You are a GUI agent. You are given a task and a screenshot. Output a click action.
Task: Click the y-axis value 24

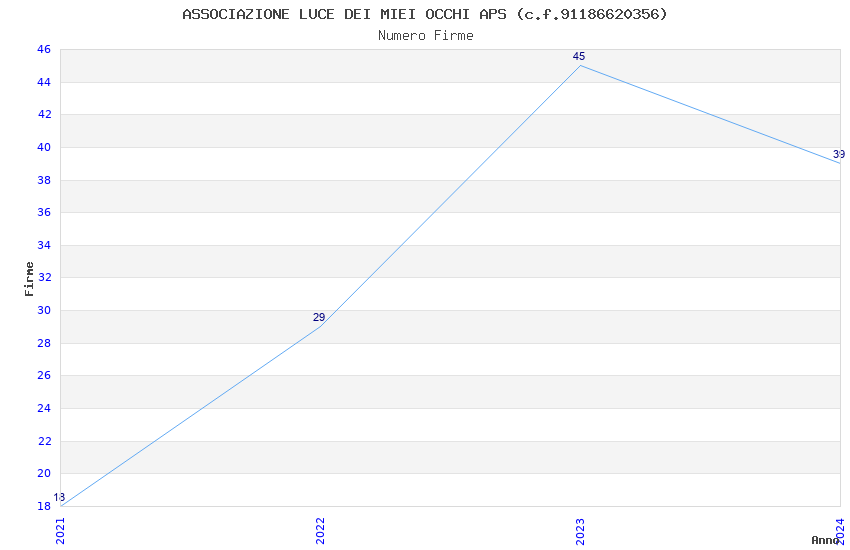coord(44,409)
